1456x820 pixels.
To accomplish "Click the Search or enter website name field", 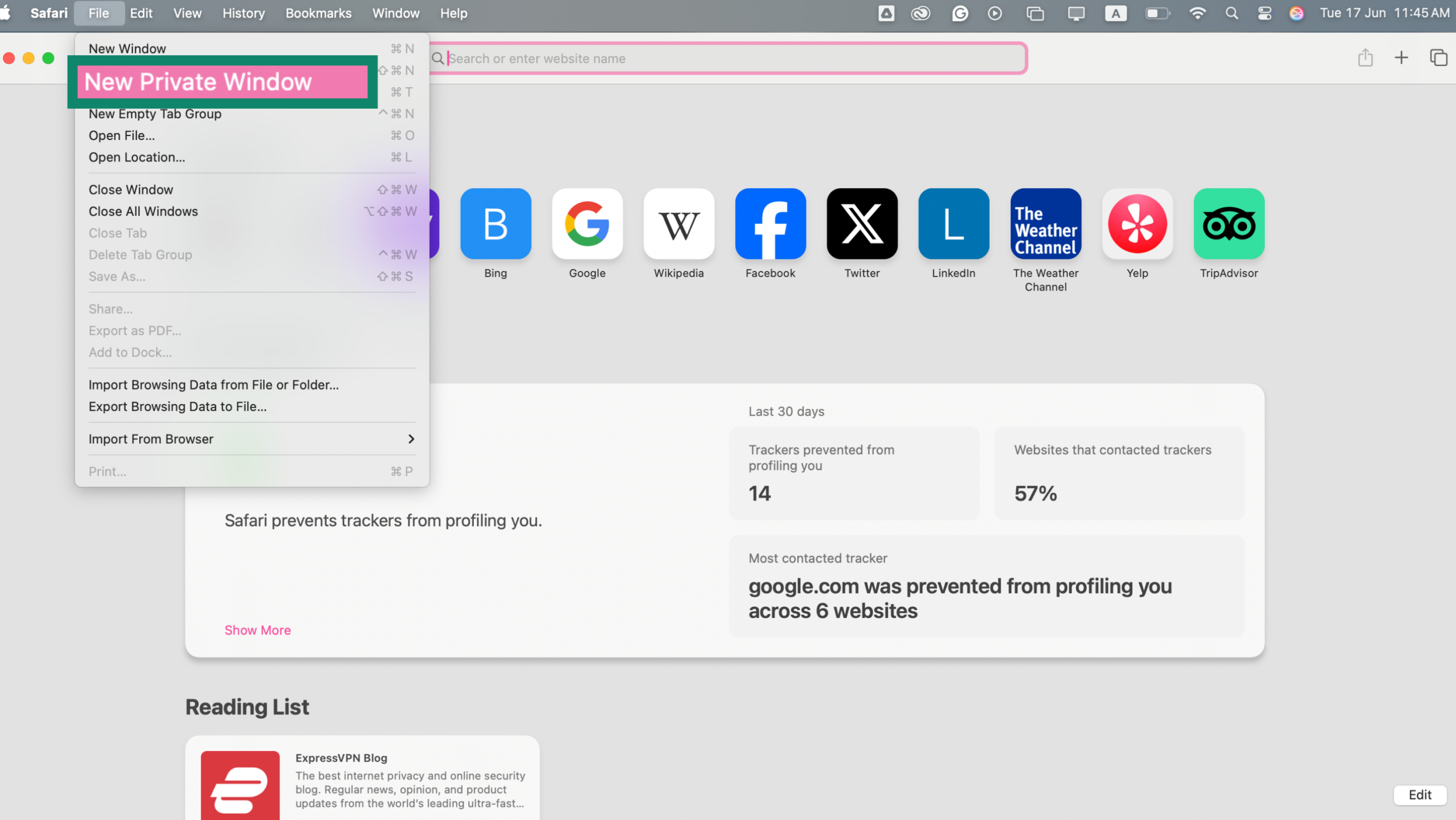I will [x=728, y=58].
